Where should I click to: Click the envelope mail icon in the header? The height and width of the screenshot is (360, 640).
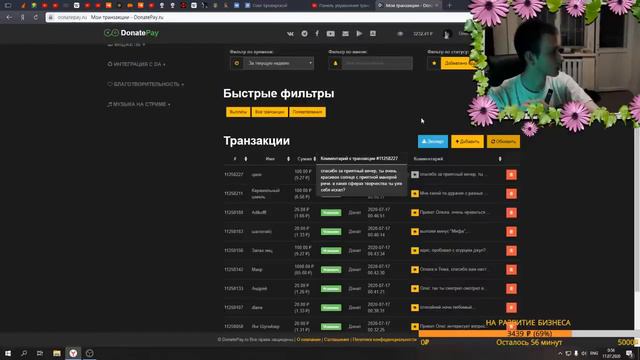[x=345, y=33]
